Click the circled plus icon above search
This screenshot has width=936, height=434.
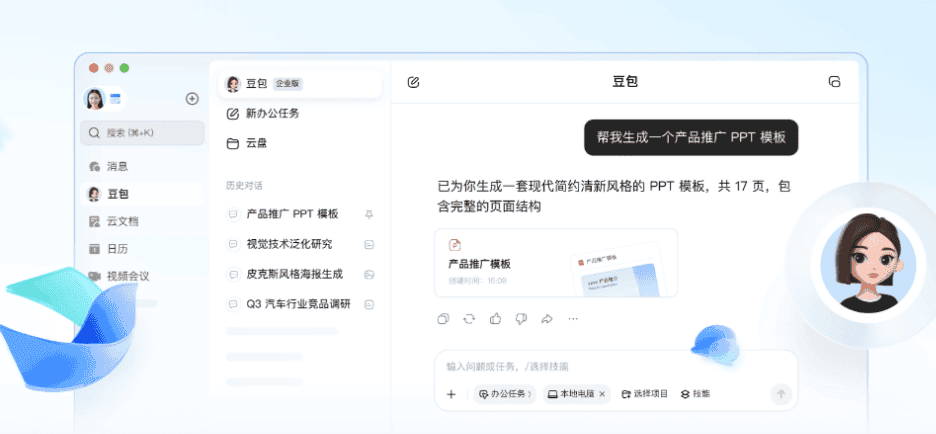192,99
